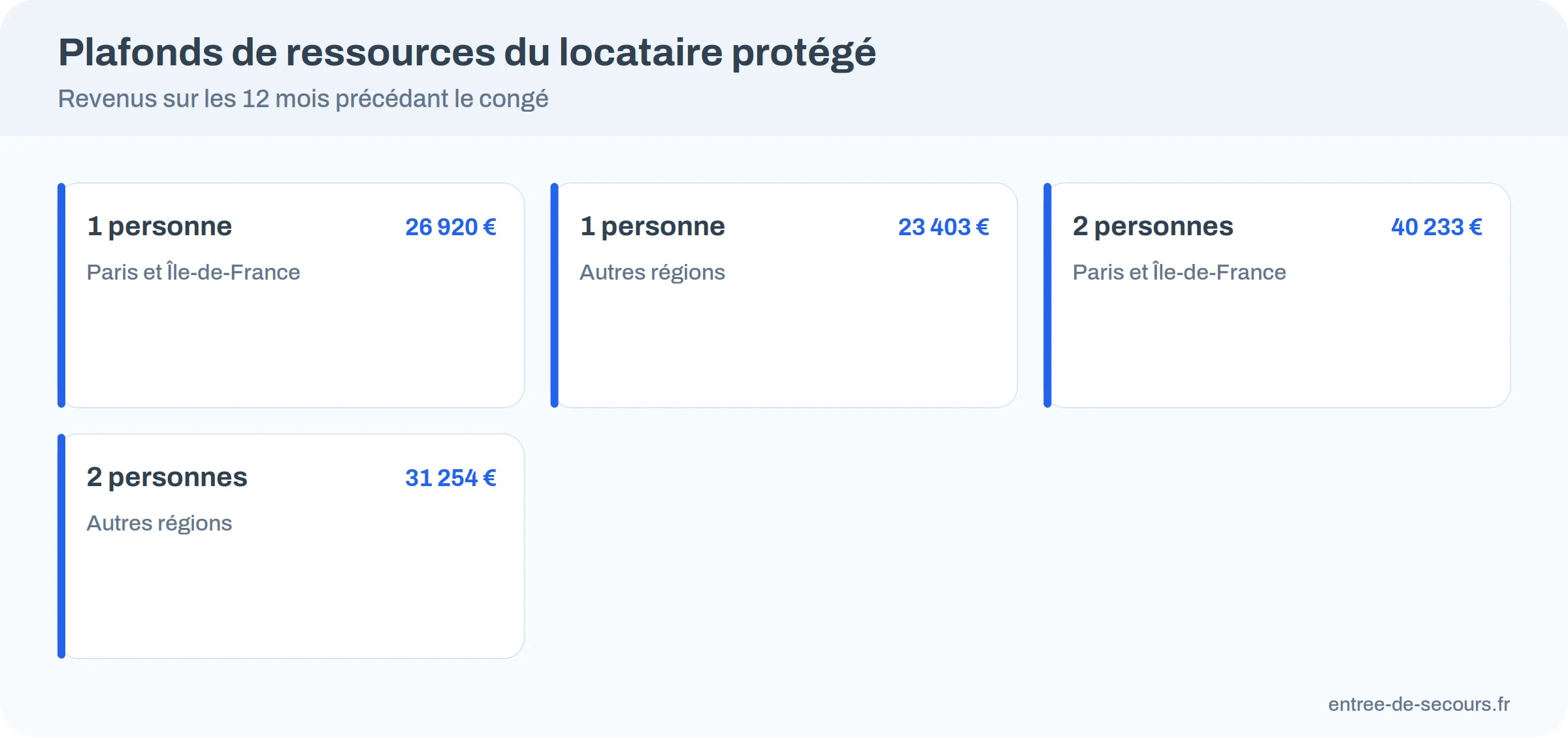Select the '1 personne' heading with 23 403 €
Screen dimensions: 1568x737
653,227
